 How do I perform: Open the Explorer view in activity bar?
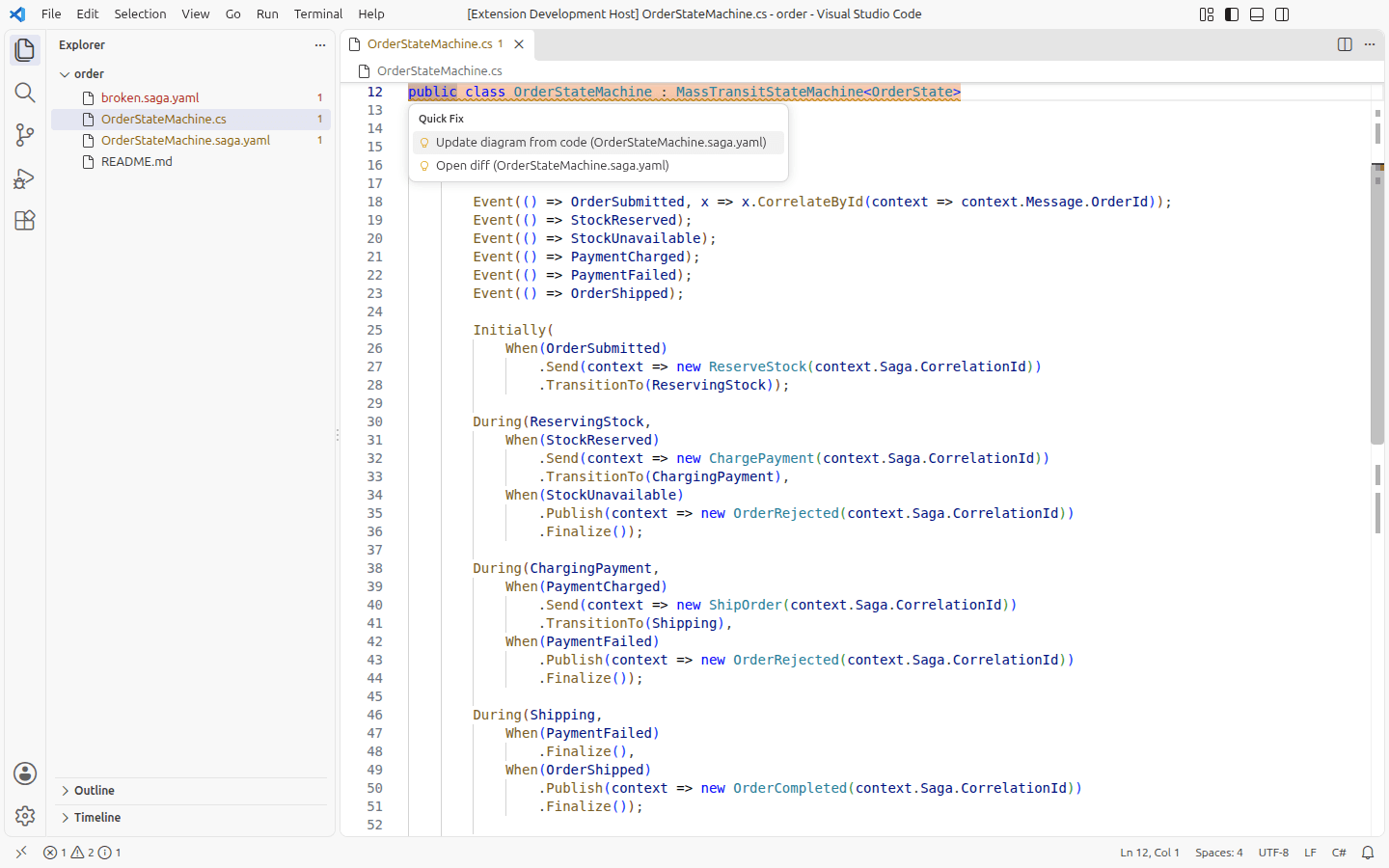[x=25, y=50]
